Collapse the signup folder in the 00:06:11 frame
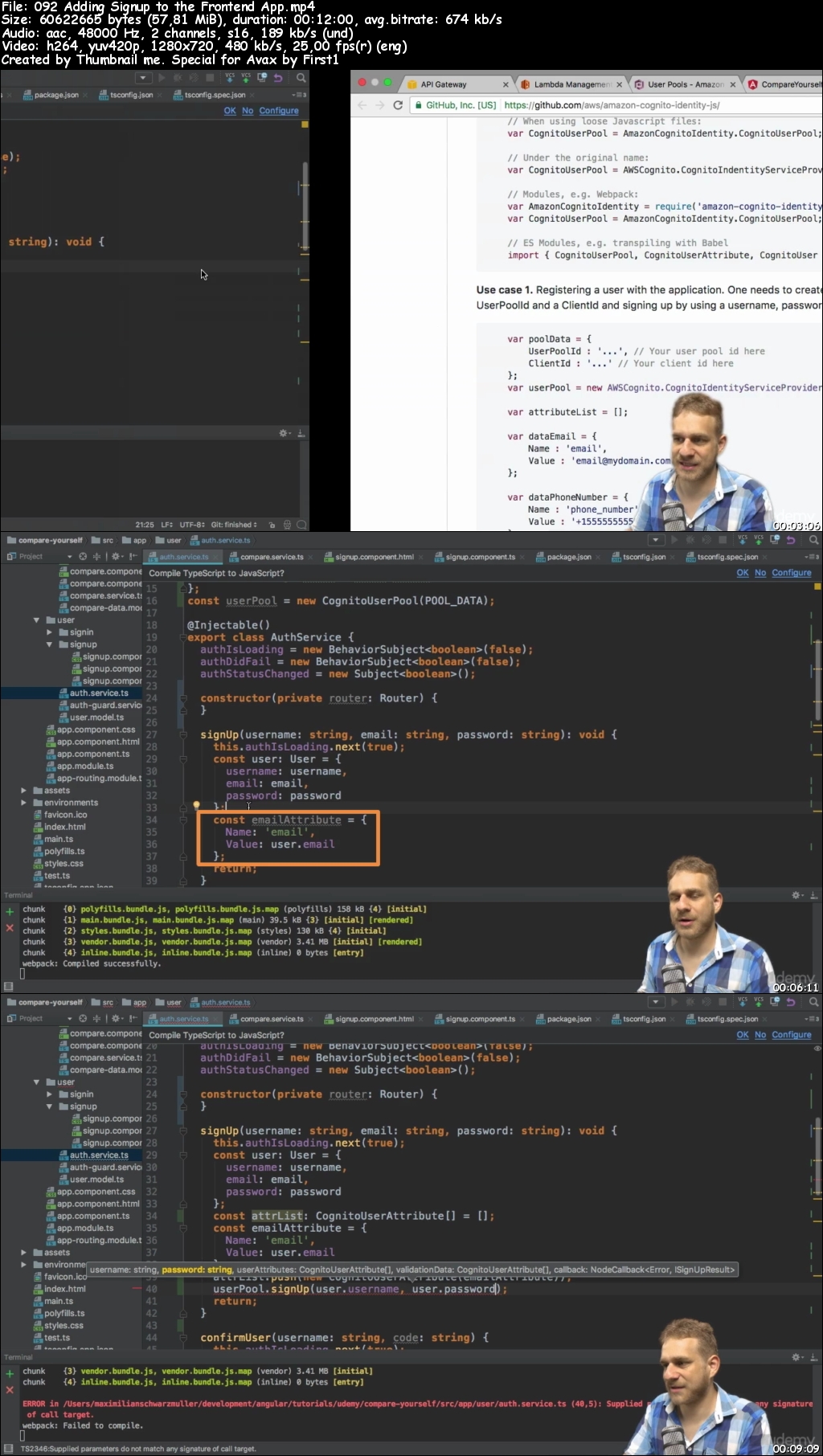Image resolution: width=823 pixels, height=1456 pixels. pyautogui.click(x=49, y=644)
